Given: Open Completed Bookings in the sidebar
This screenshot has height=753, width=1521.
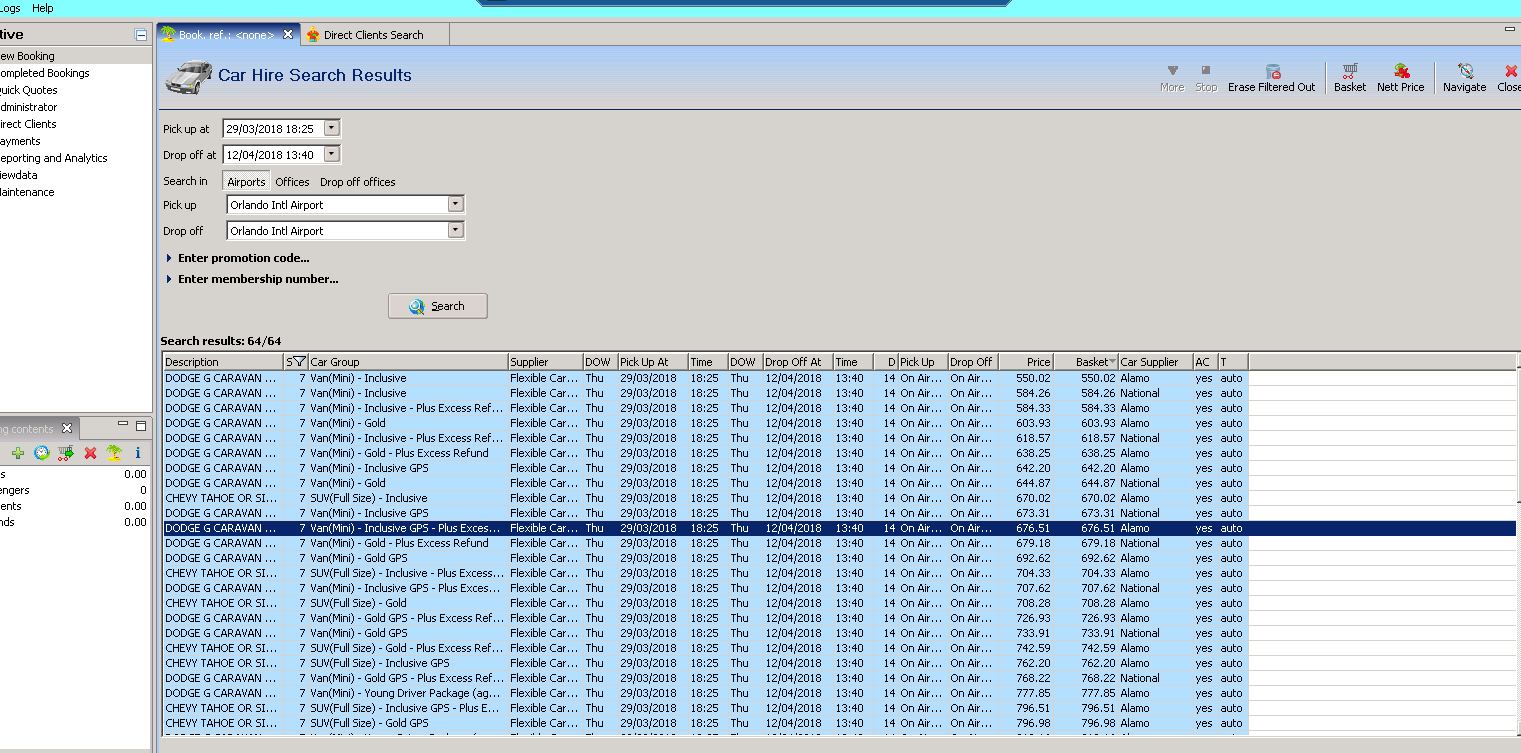Looking at the screenshot, I should pos(44,73).
